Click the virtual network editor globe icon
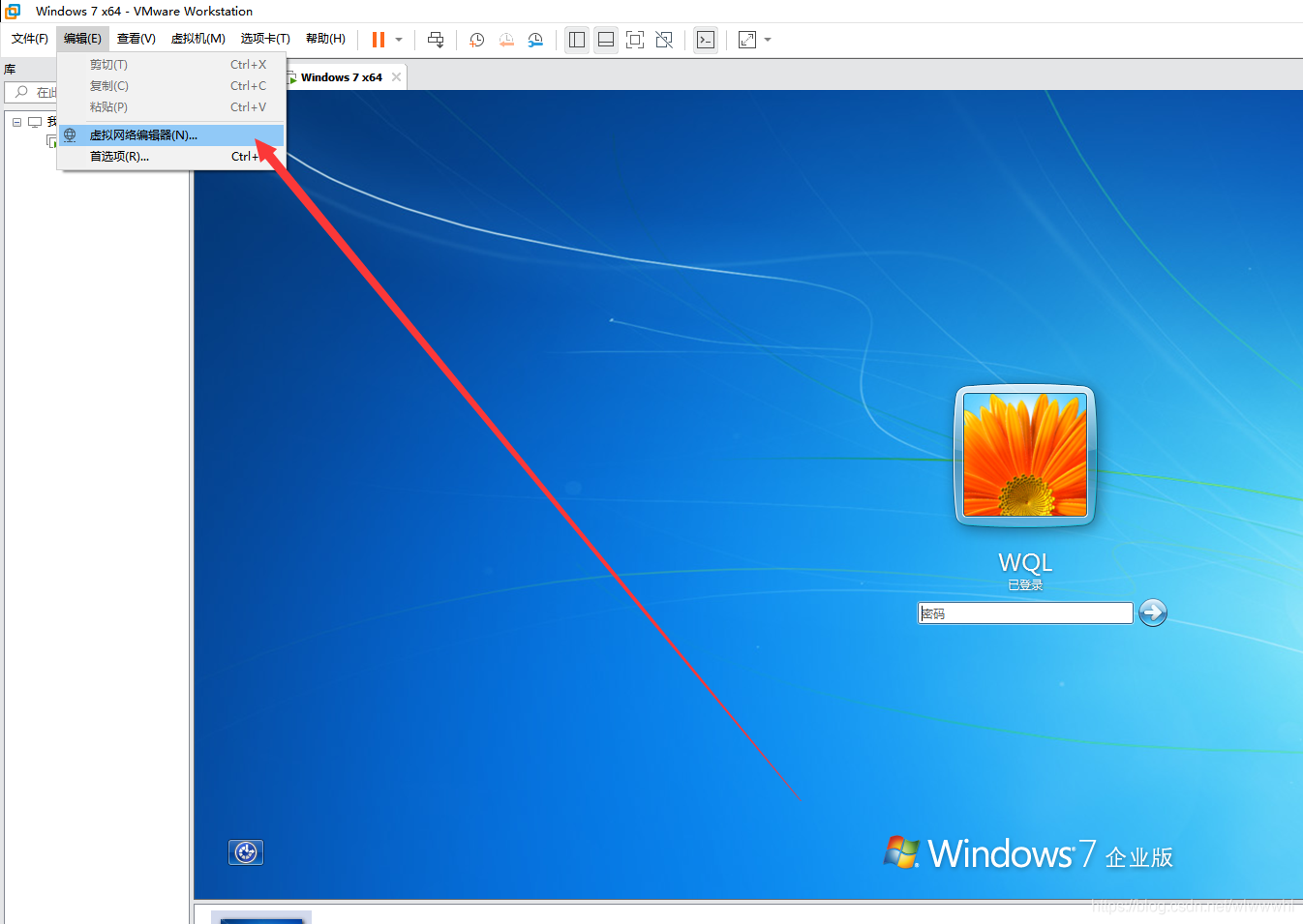Screen dimensions: 1303x924 point(70,135)
